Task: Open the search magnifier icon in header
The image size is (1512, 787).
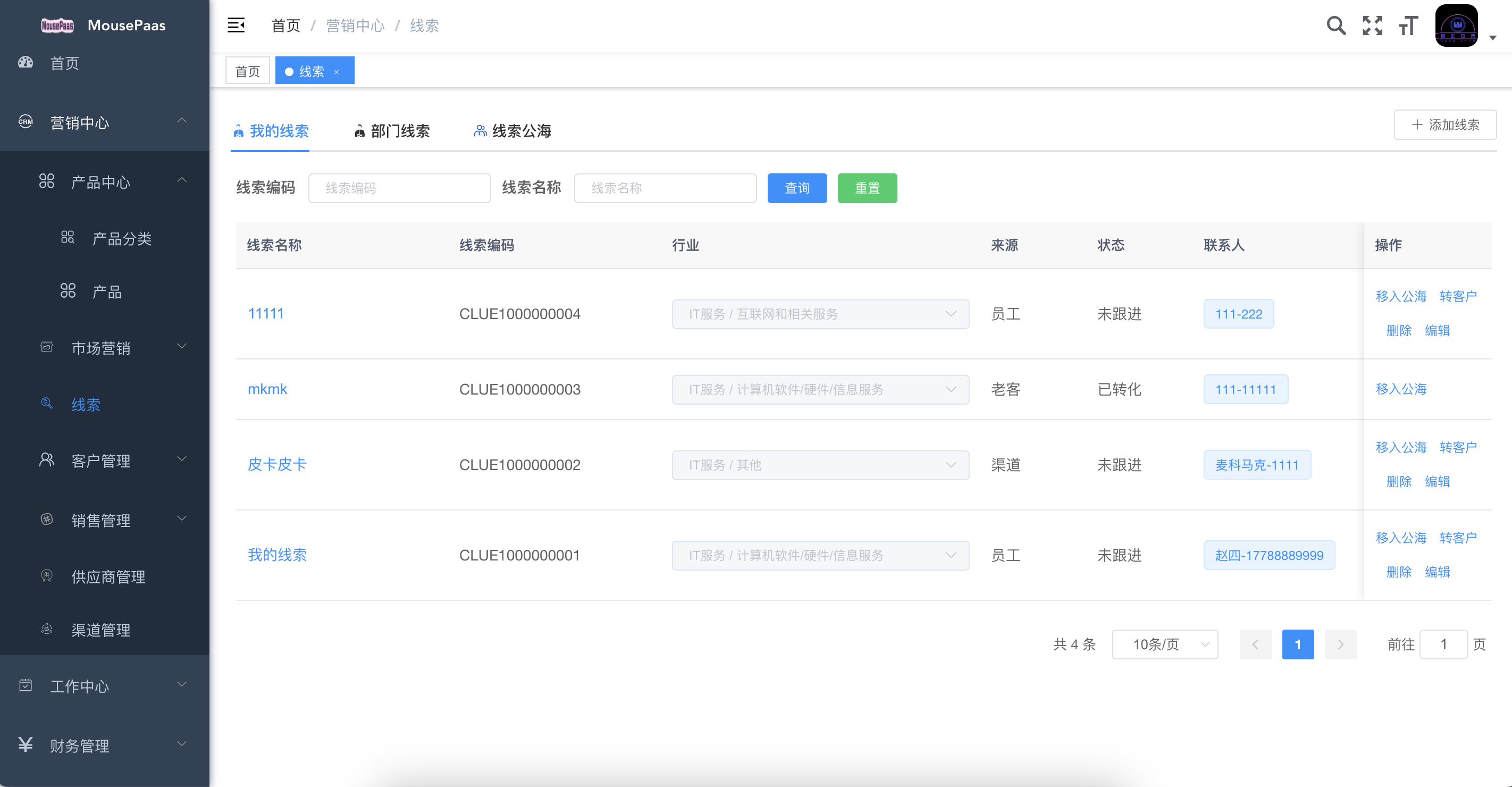Action: coord(1336,25)
